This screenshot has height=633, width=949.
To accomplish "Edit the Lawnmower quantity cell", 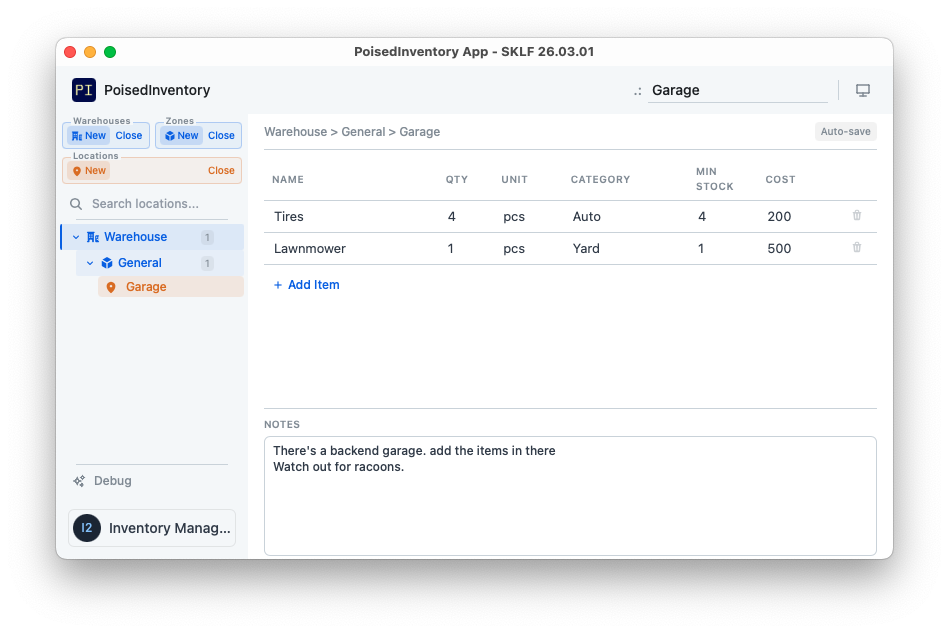I will (450, 249).
